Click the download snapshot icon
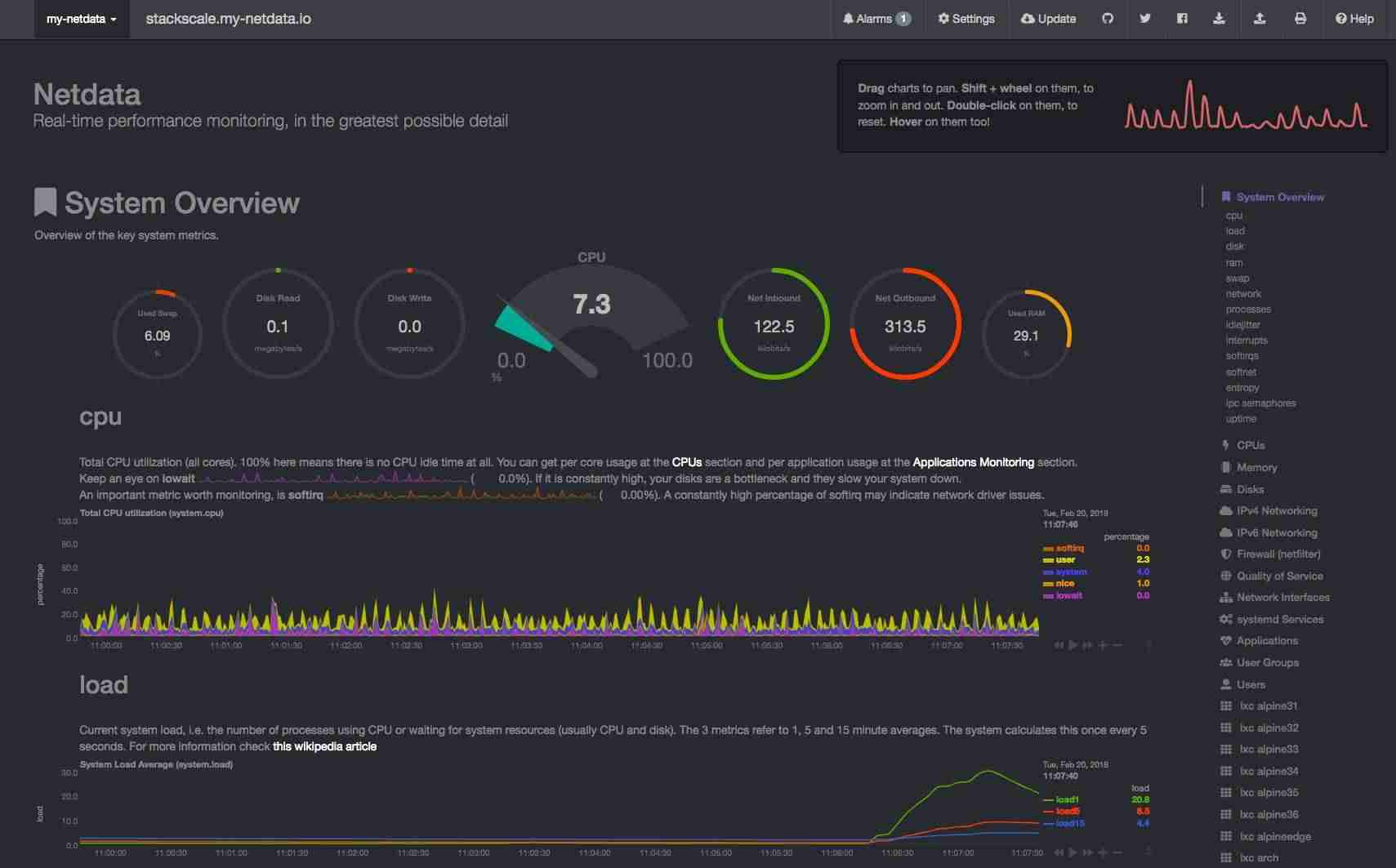 [x=1219, y=19]
